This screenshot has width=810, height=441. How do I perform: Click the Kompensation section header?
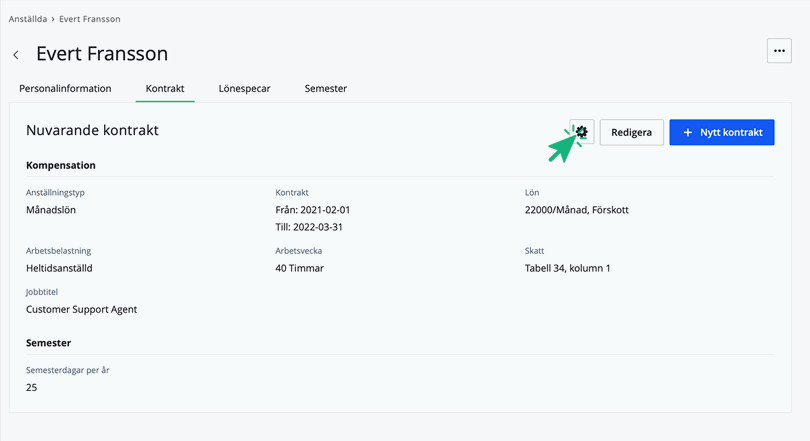coord(61,165)
